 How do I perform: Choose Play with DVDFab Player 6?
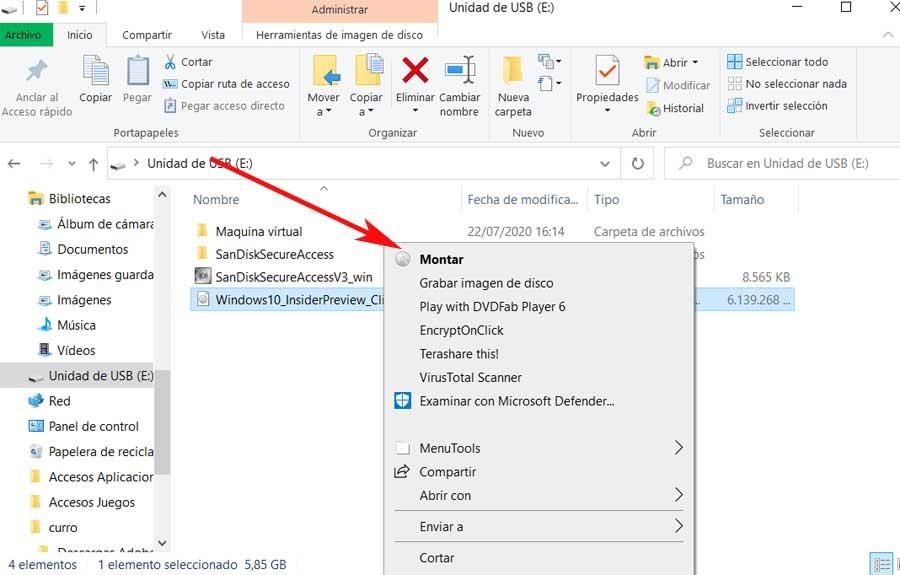click(x=540, y=306)
